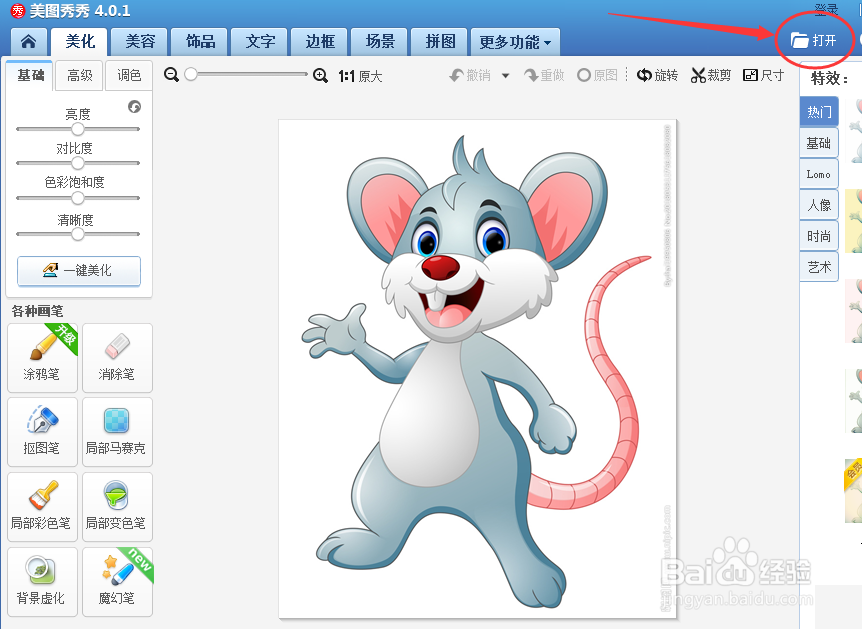Image resolution: width=862 pixels, height=629 pixels.
Task: Select the Lomo effects category
Action: click(x=819, y=174)
